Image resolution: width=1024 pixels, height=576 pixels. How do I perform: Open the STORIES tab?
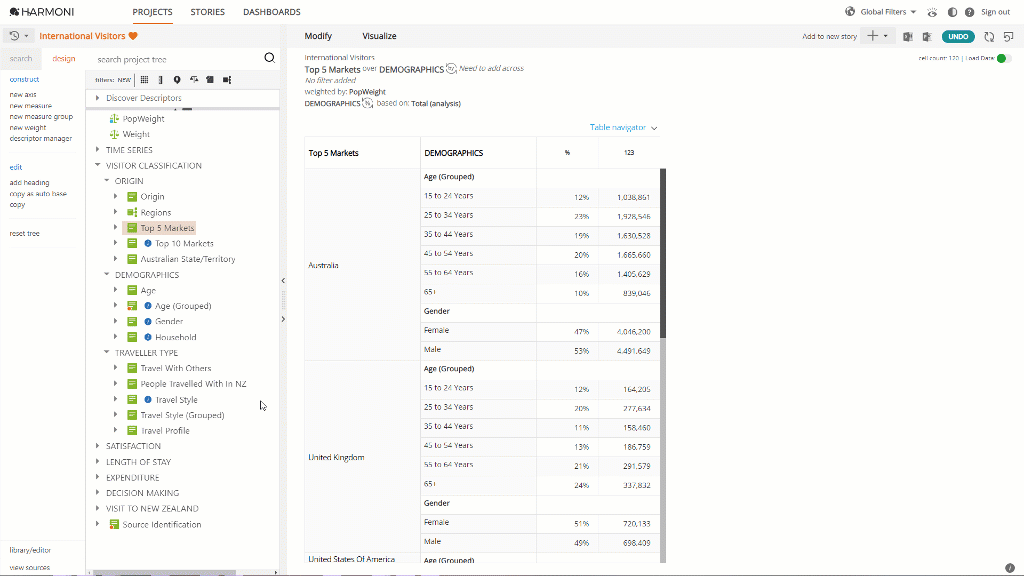pyautogui.click(x=208, y=12)
